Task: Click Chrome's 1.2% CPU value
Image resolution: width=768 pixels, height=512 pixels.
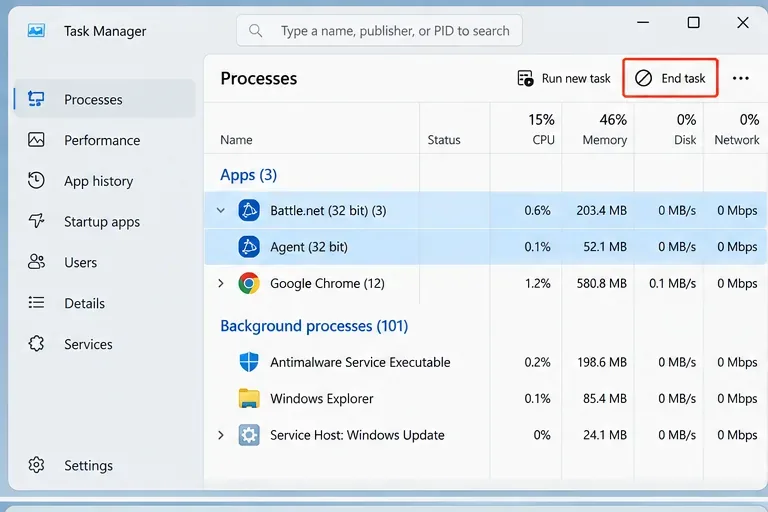Action: click(x=537, y=283)
